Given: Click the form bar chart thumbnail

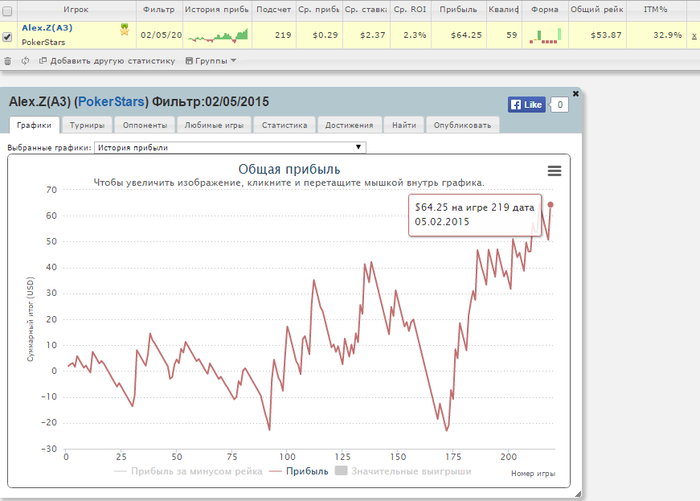Looking at the screenshot, I should (x=545, y=36).
